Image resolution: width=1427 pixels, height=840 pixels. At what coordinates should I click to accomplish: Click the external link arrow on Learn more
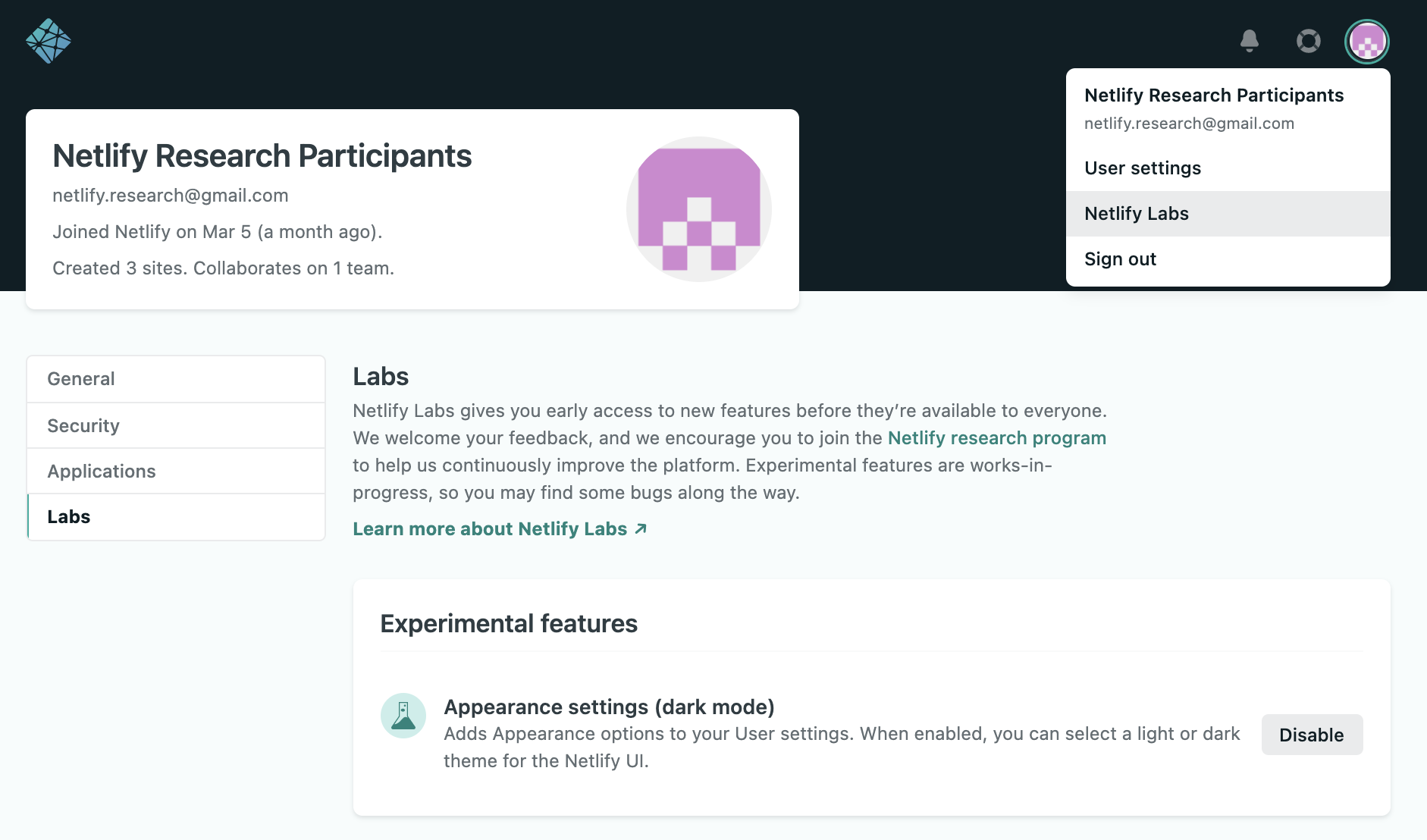[639, 528]
